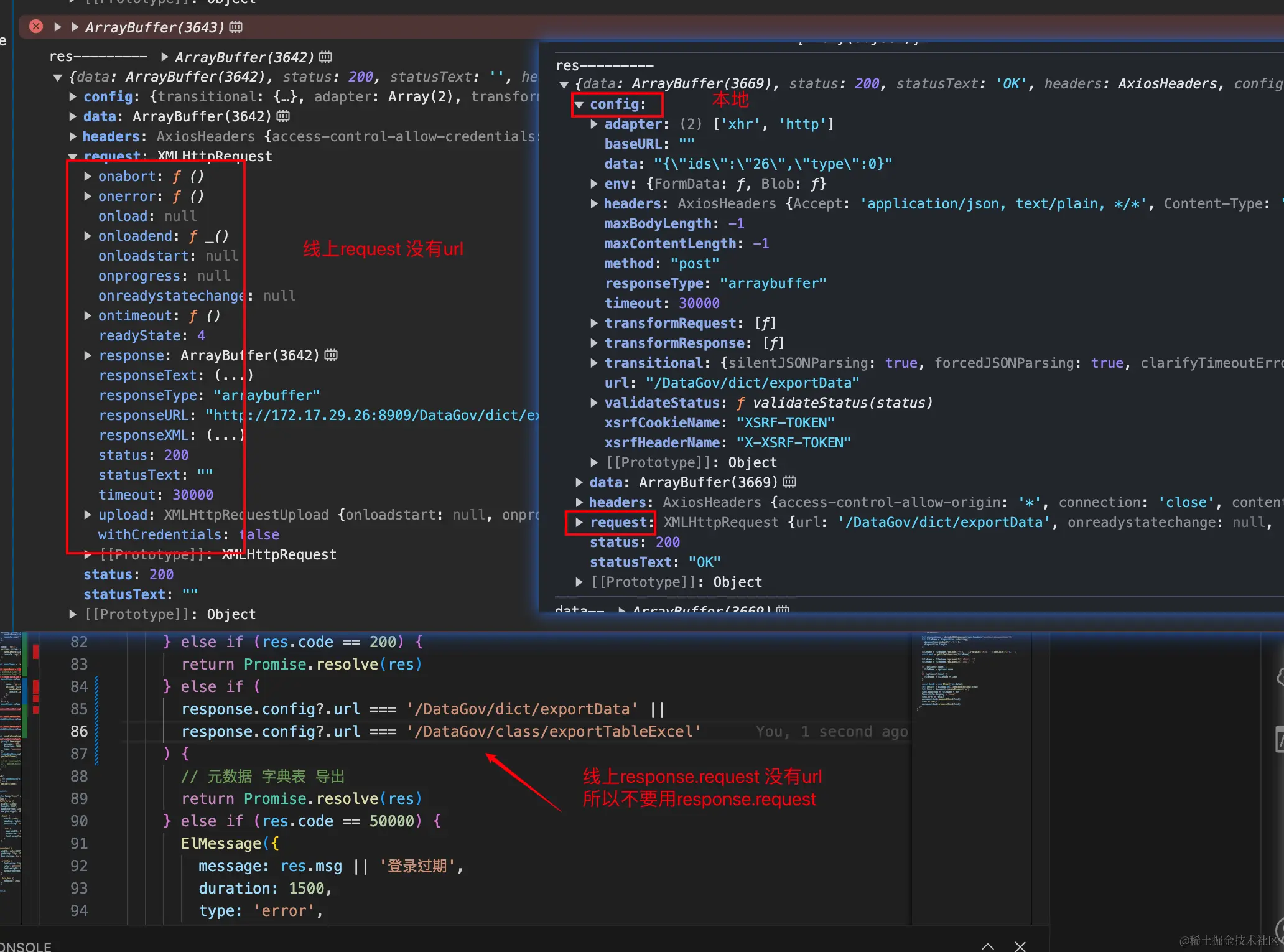This screenshot has width=1284, height=952.
Task: Close the bottom panel with X icon
Action: (1020, 946)
